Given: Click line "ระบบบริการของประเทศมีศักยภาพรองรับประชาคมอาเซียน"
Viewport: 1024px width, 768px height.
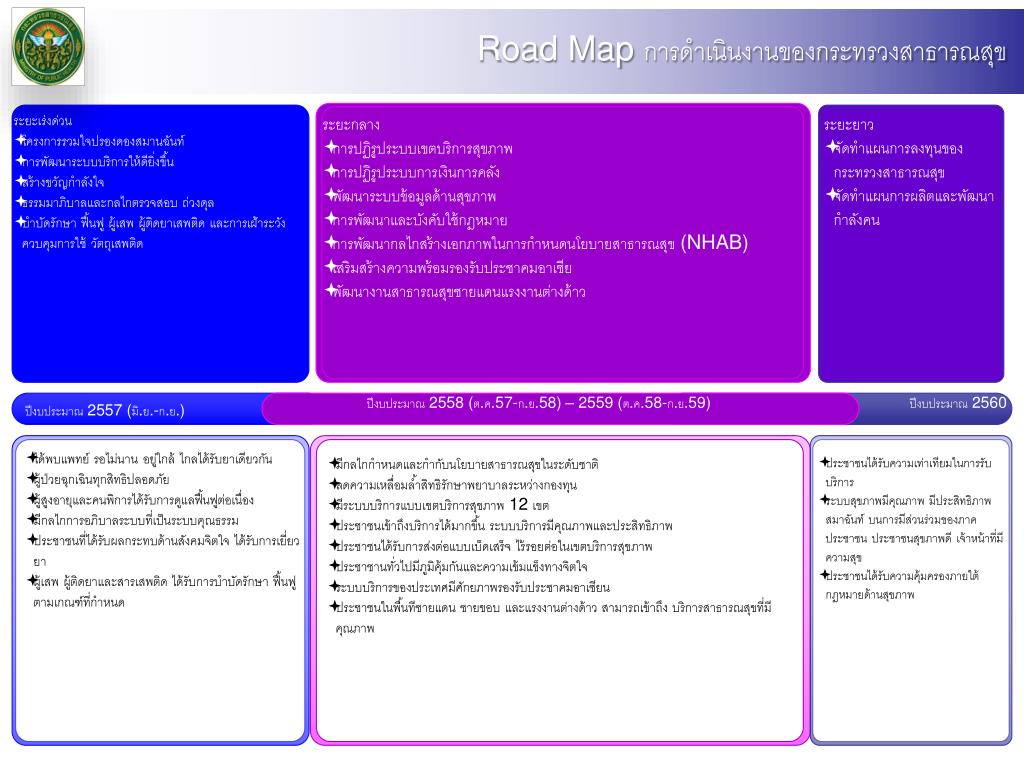Looking at the screenshot, I should click(x=472, y=587).
